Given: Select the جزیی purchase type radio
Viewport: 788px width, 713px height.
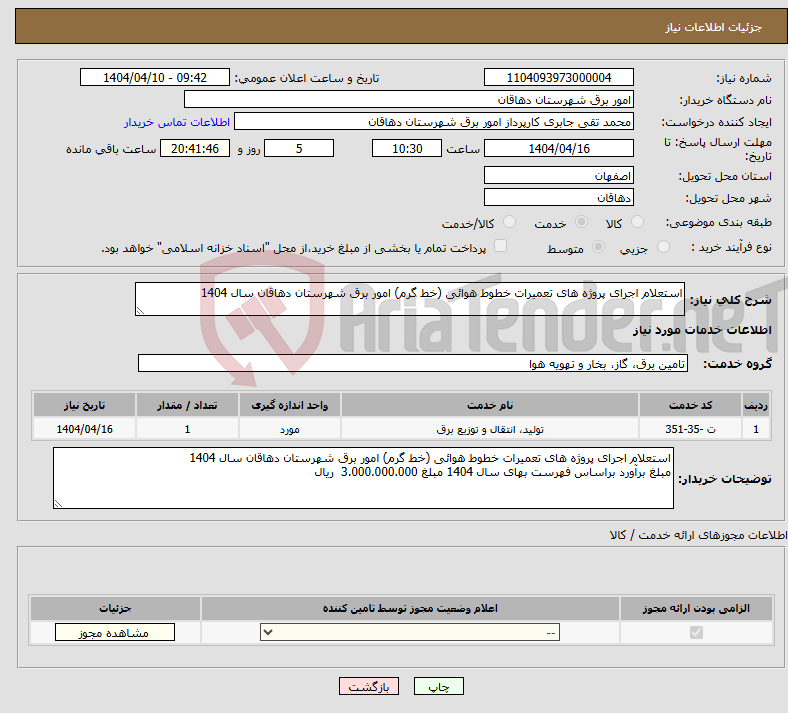Looking at the screenshot, I should pos(663,246).
